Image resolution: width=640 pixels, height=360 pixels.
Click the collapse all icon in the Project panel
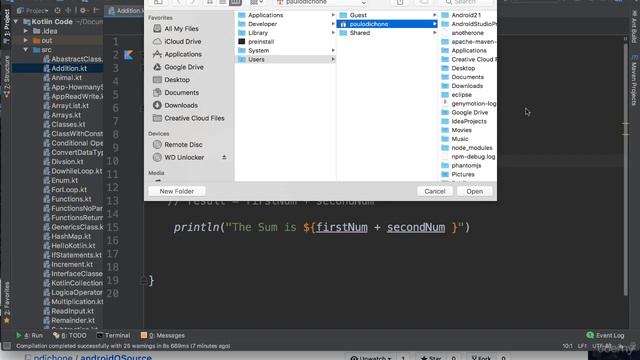point(68,10)
